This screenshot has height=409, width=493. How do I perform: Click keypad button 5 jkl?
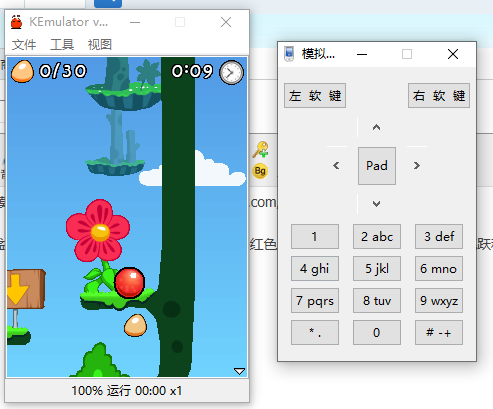click(377, 268)
